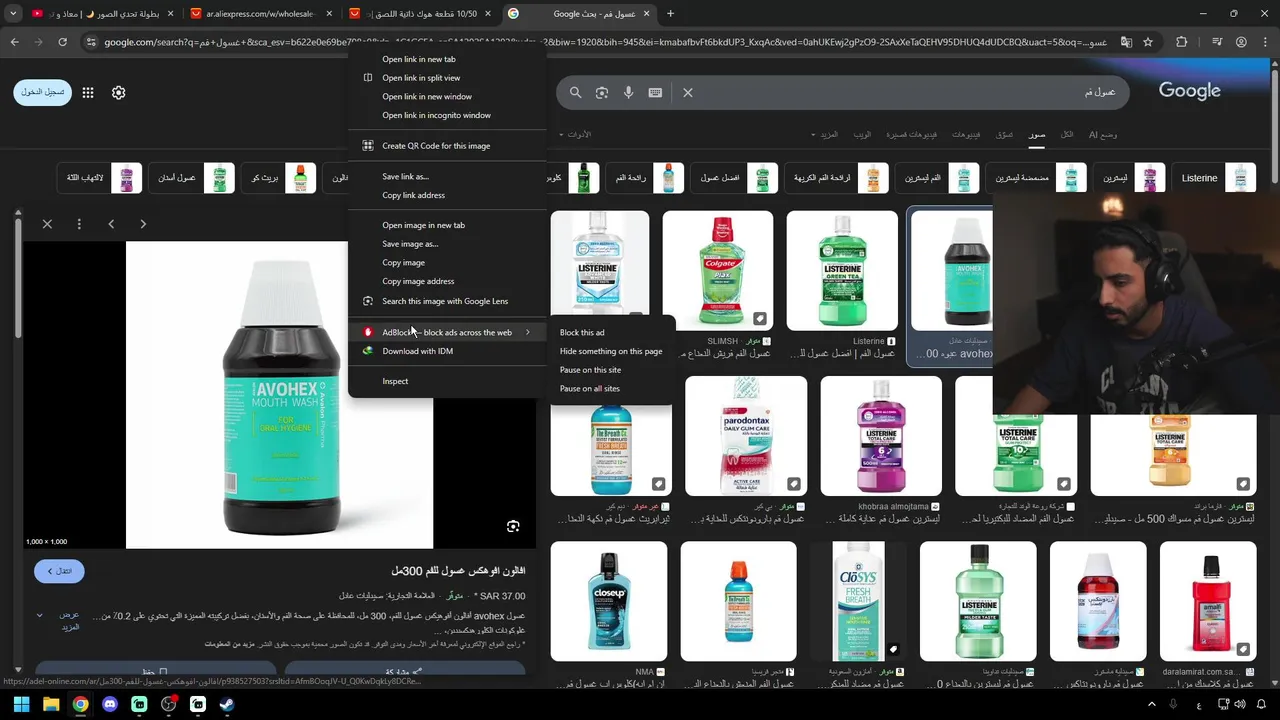Click the blue visit site button
1280x720 pixels.
[x=59, y=571]
